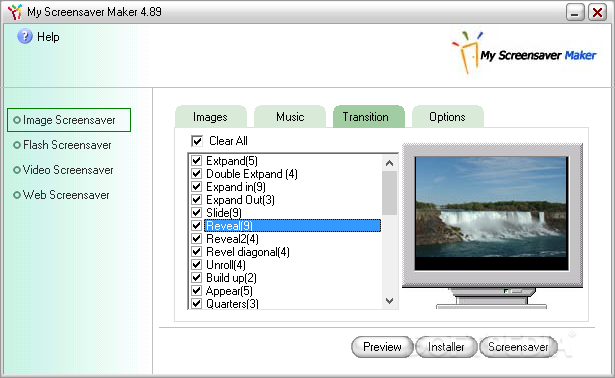
Task: Uncheck the Quarters(3) checkbox
Action: 197,303
